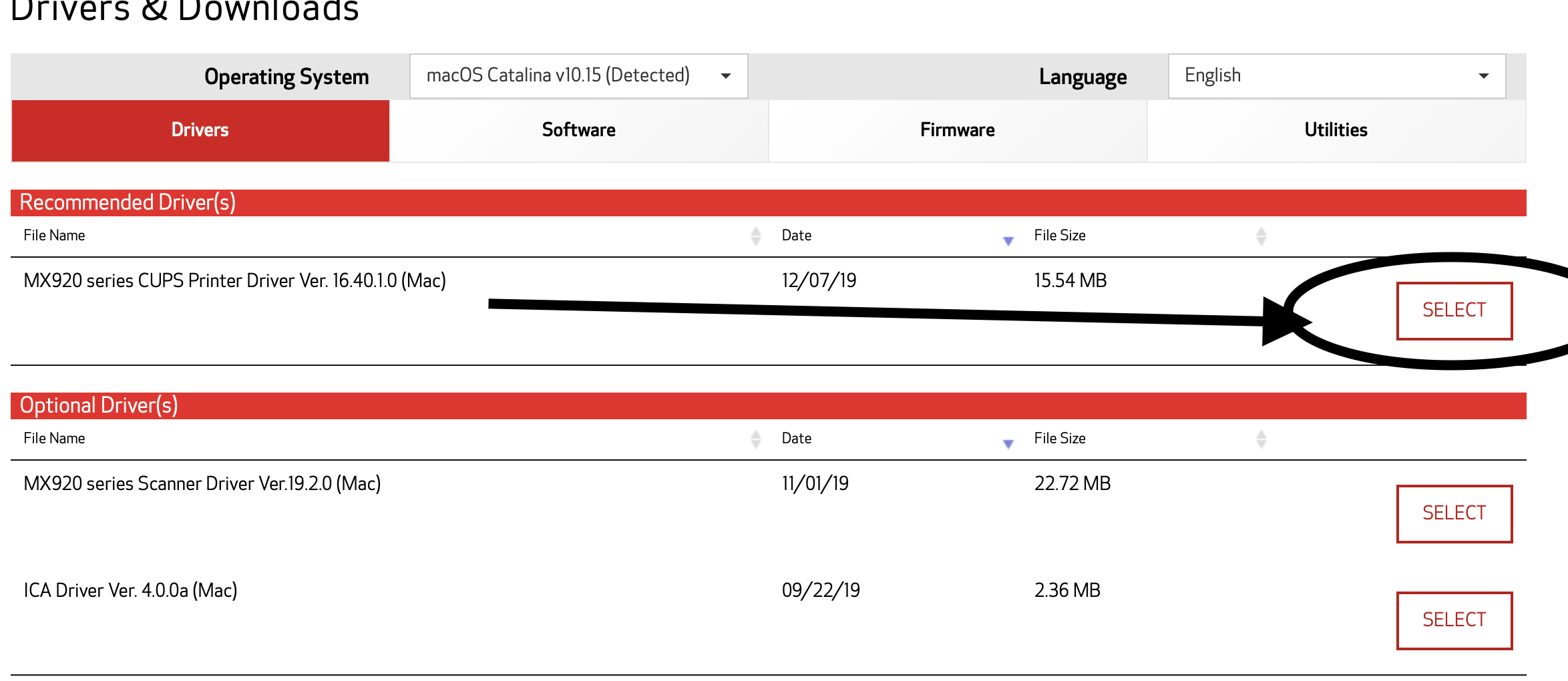Sort Recommended Drivers by Date arrow
Viewport: 1568px width, 681px height.
(x=1008, y=240)
